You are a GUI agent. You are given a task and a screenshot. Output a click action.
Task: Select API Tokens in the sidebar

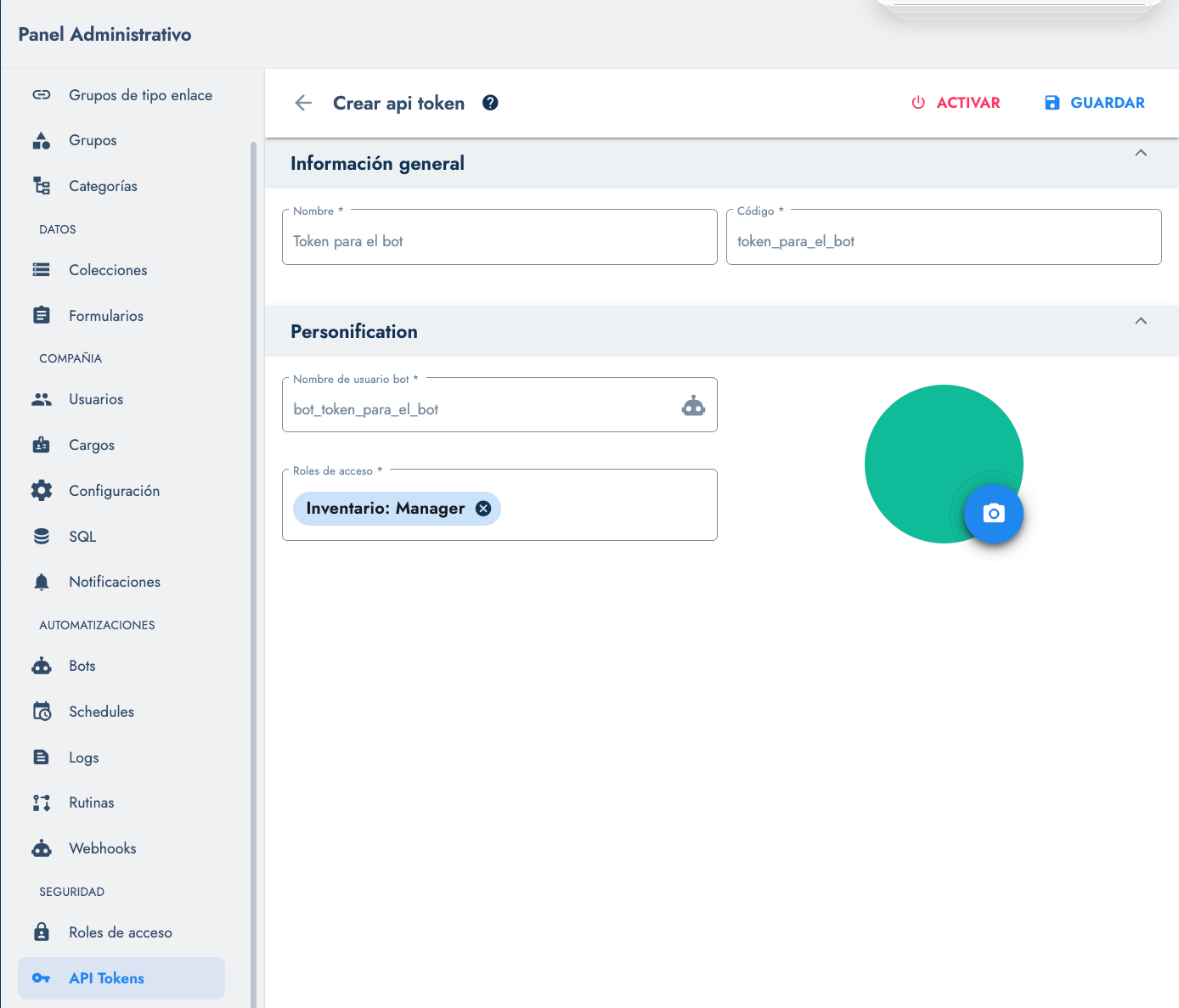point(107,978)
